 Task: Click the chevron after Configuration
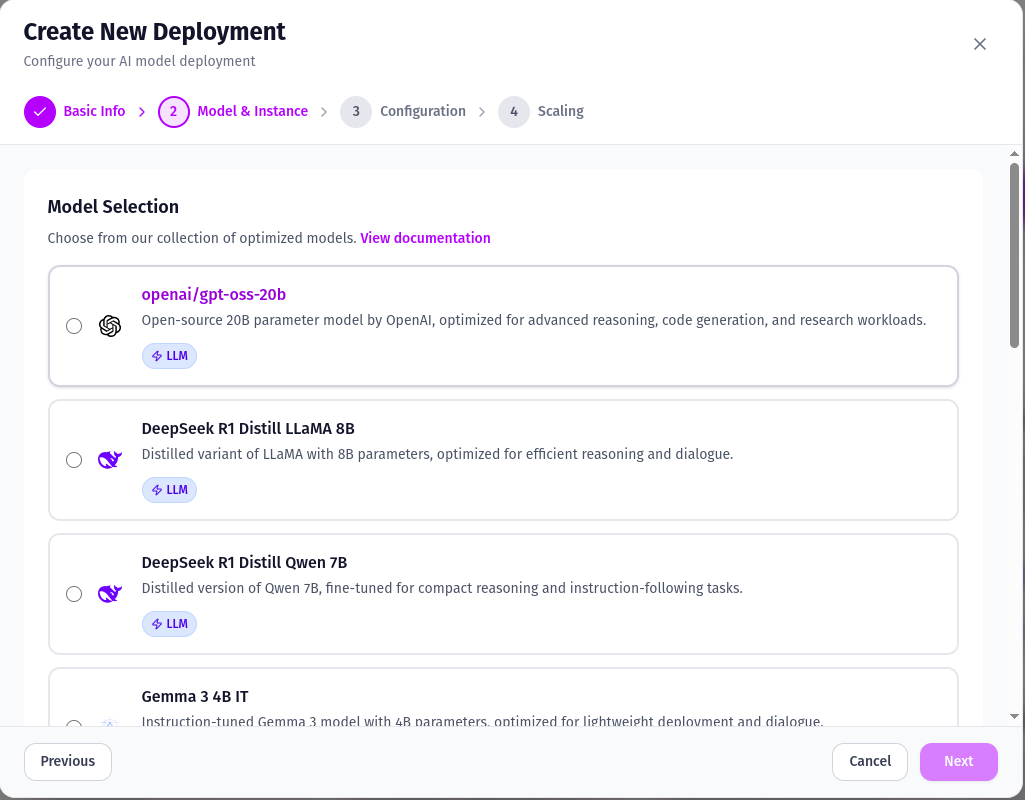(x=482, y=112)
